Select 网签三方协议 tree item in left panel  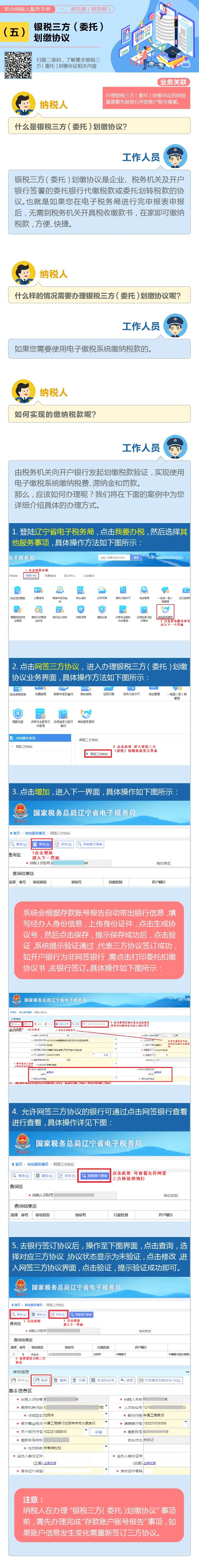pos(24,746)
